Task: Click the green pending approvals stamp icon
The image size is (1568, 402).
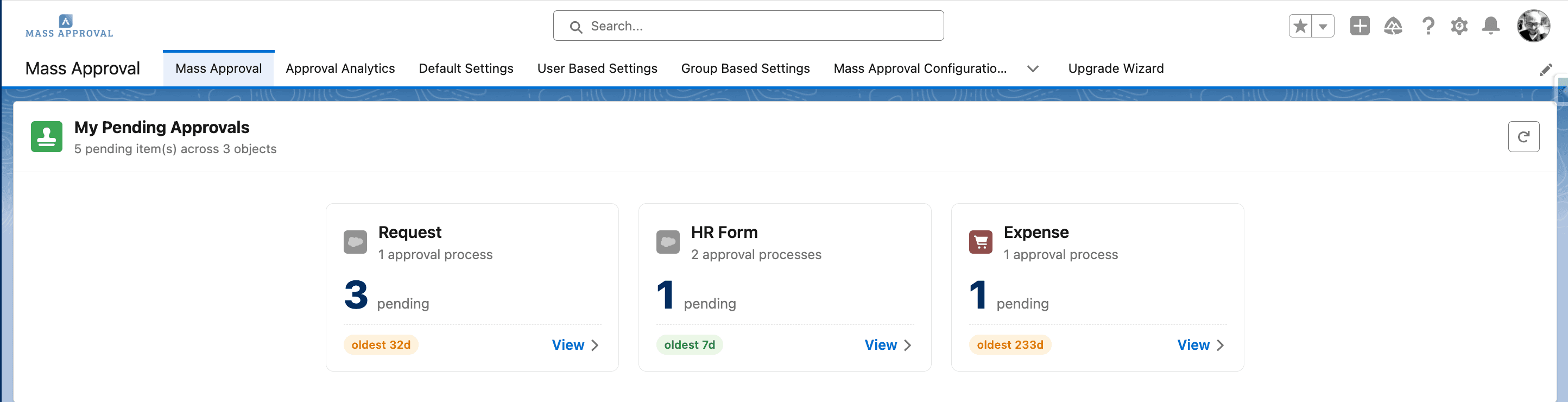Action: pyautogui.click(x=47, y=136)
